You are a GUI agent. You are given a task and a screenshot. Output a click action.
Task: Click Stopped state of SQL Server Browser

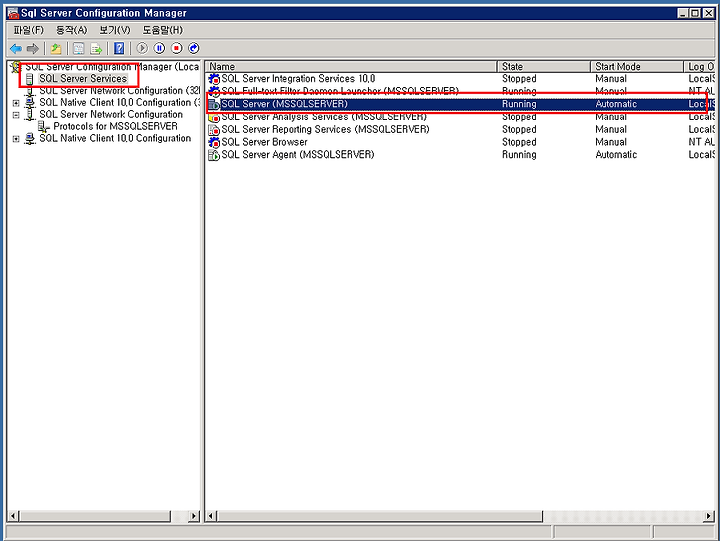tap(519, 142)
